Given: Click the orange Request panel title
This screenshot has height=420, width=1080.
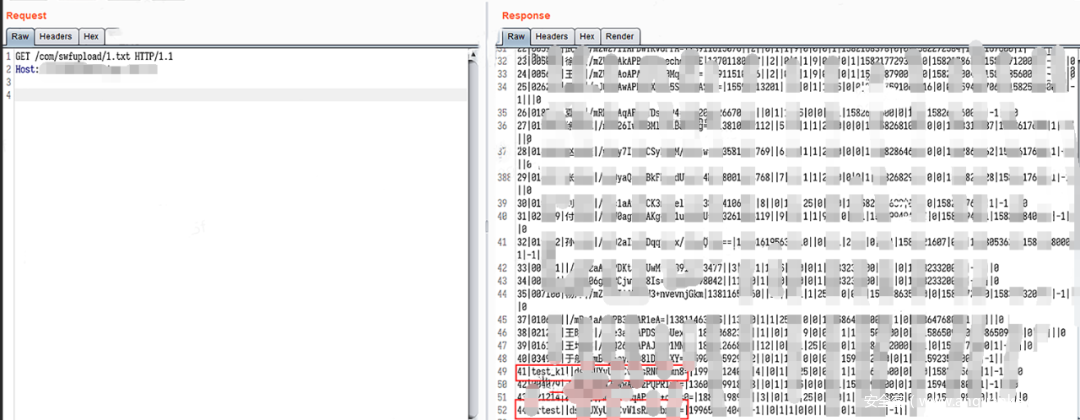Looking at the screenshot, I should point(26,16).
